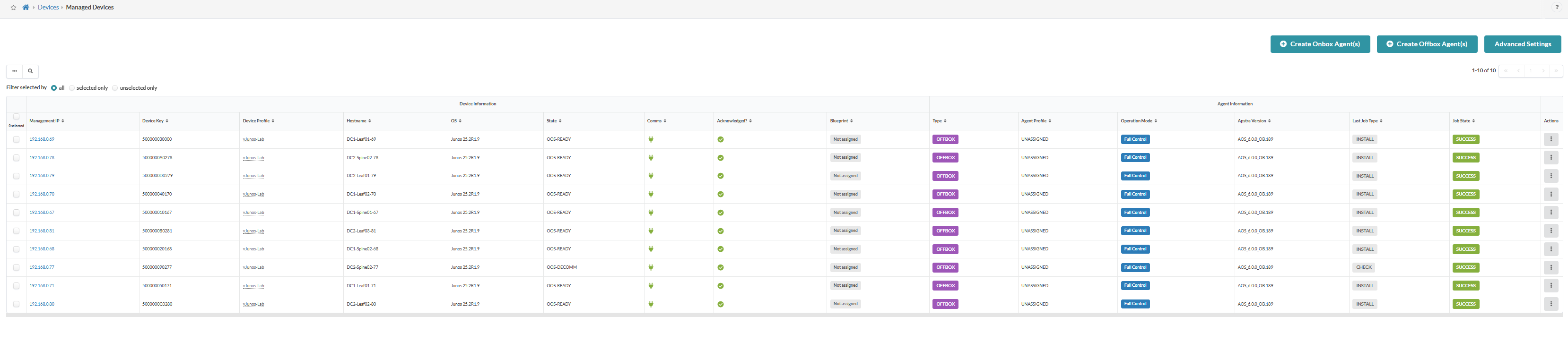
Task: Go to home via breadcrumb house icon
Action: point(26,7)
